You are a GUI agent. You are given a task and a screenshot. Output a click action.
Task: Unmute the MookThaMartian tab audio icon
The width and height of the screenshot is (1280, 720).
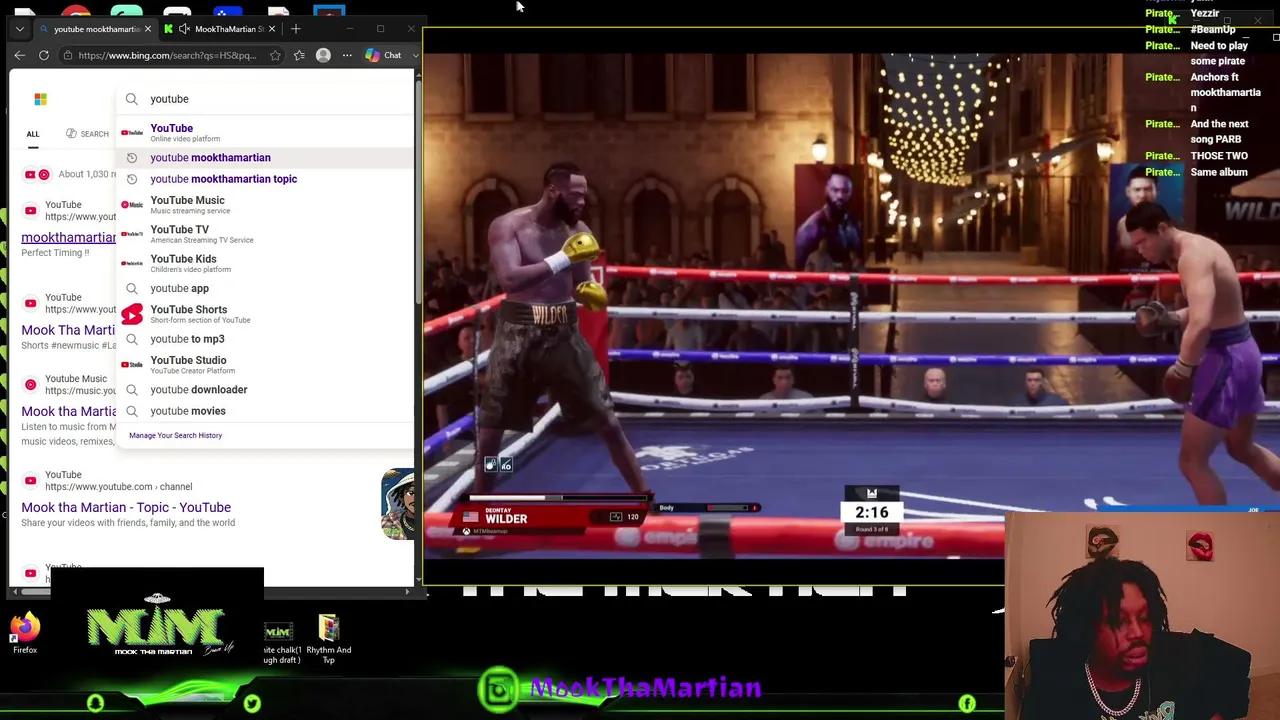[x=184, y=29]
